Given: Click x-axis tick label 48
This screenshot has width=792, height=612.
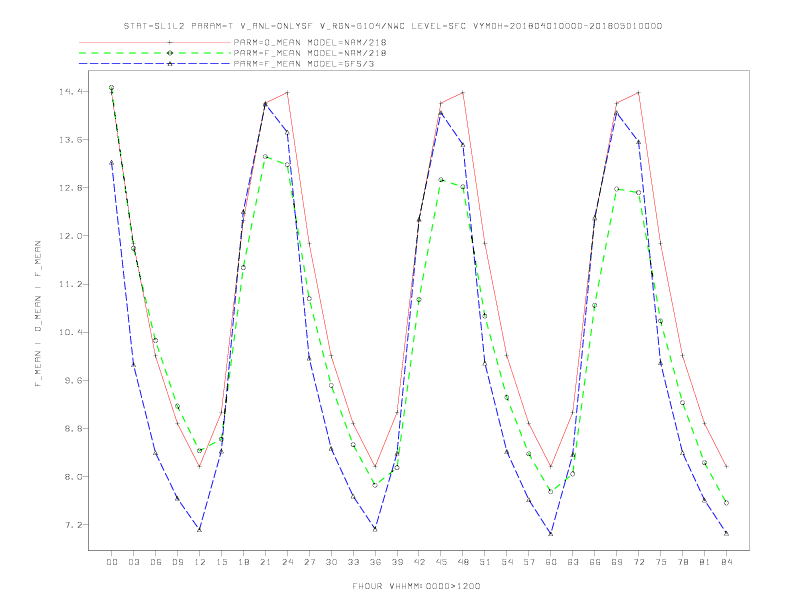Looking at the screenshot, I should 463,562.
